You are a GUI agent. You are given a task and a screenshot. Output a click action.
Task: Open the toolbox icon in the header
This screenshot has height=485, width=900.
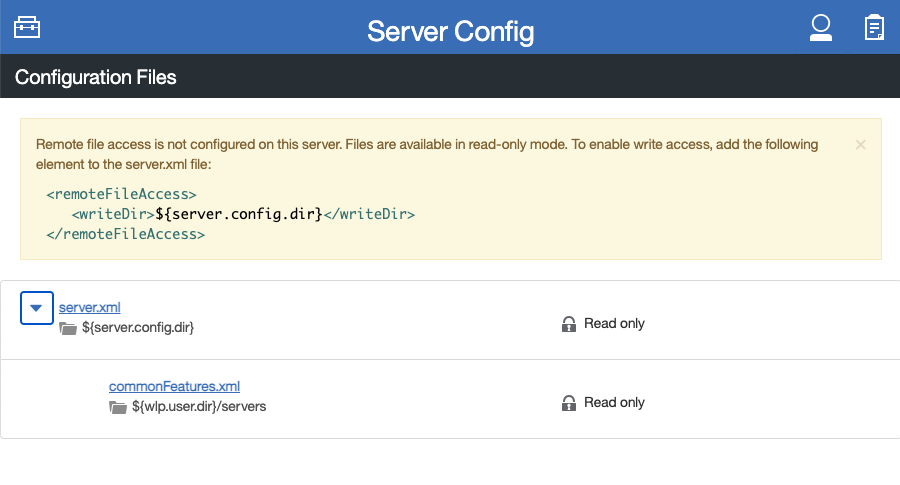(x=27, y=27)
